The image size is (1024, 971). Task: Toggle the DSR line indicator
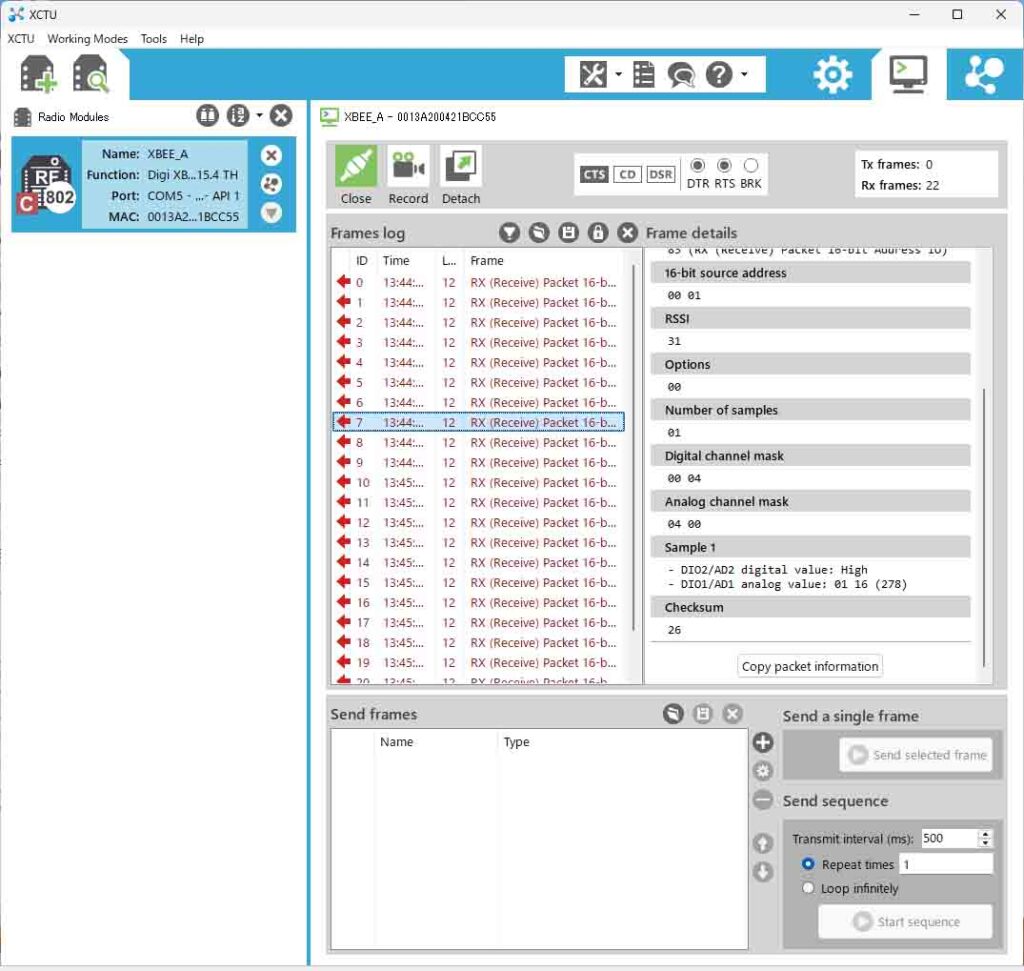pyautogui.click(x=660, y=174)
